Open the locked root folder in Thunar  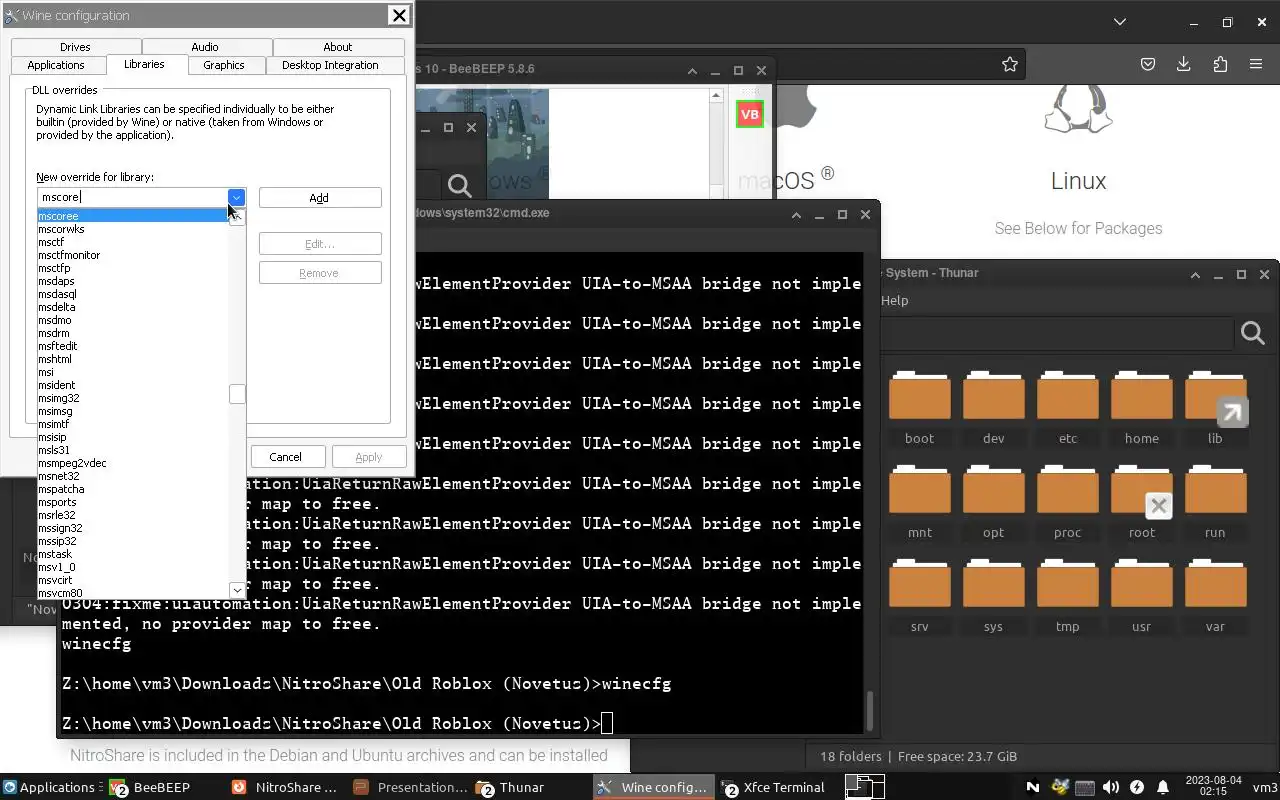(1141, 502)
